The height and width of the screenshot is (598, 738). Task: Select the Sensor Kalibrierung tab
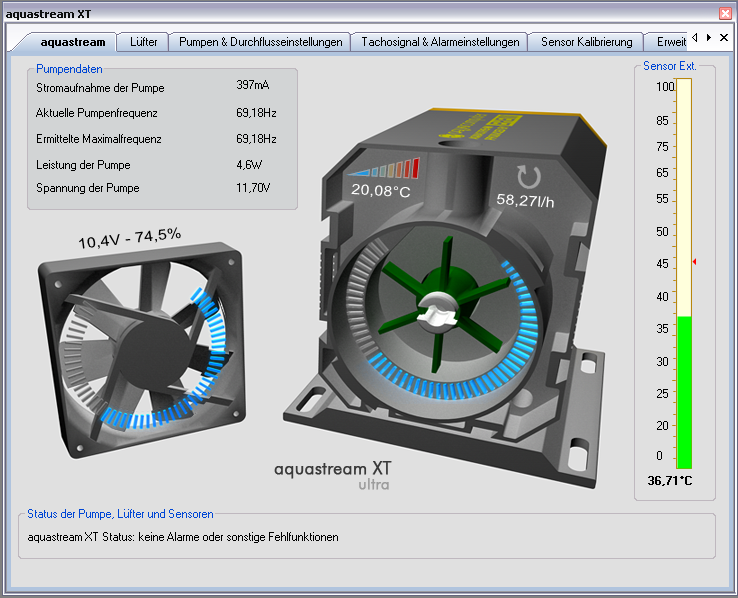586,42
